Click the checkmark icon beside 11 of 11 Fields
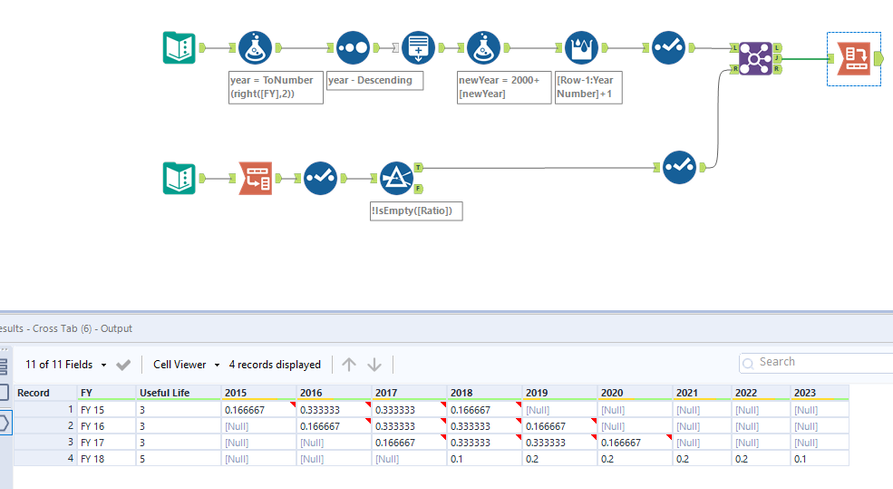Viewport: 893px width, 489px height. click(x=123, y=365)
